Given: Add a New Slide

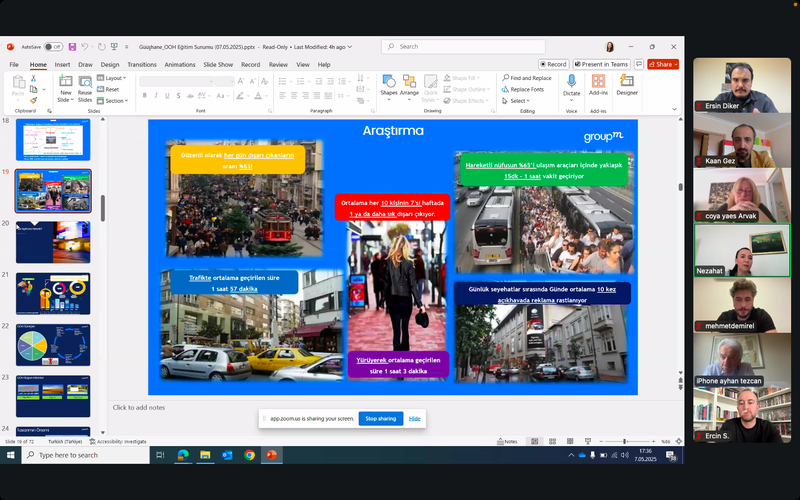Looking at the screenshot, I should 65,88.
